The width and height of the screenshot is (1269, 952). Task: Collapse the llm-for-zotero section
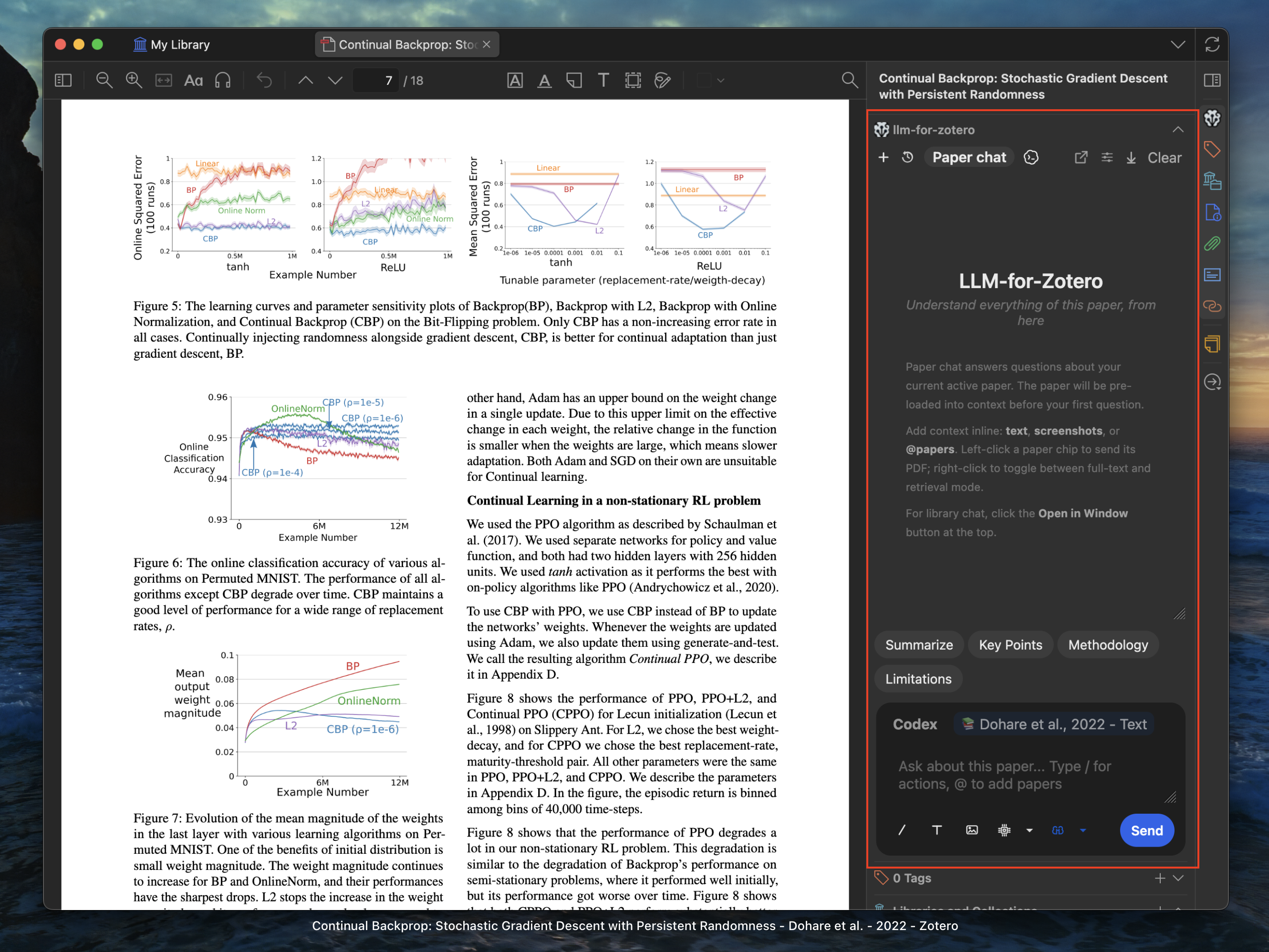tap(1178, 130)
